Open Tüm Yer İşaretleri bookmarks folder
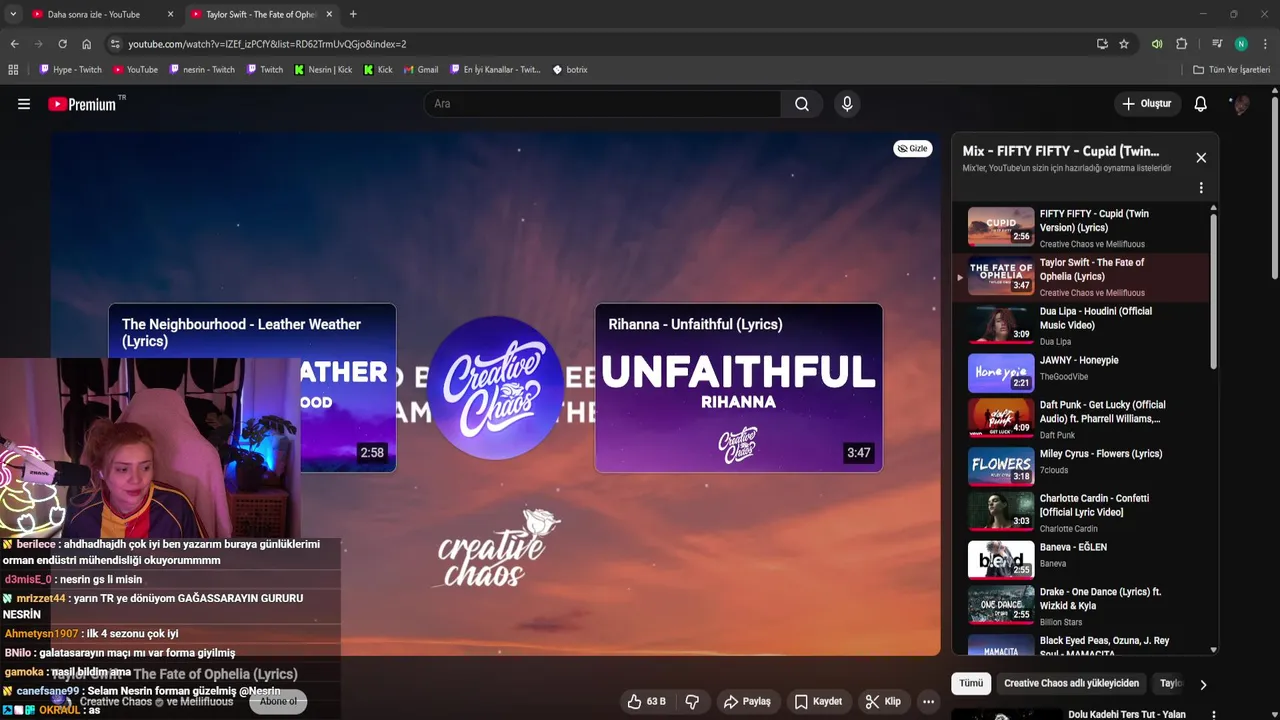This screenshot has width=1280, height=720. (x=1232, y=70)
